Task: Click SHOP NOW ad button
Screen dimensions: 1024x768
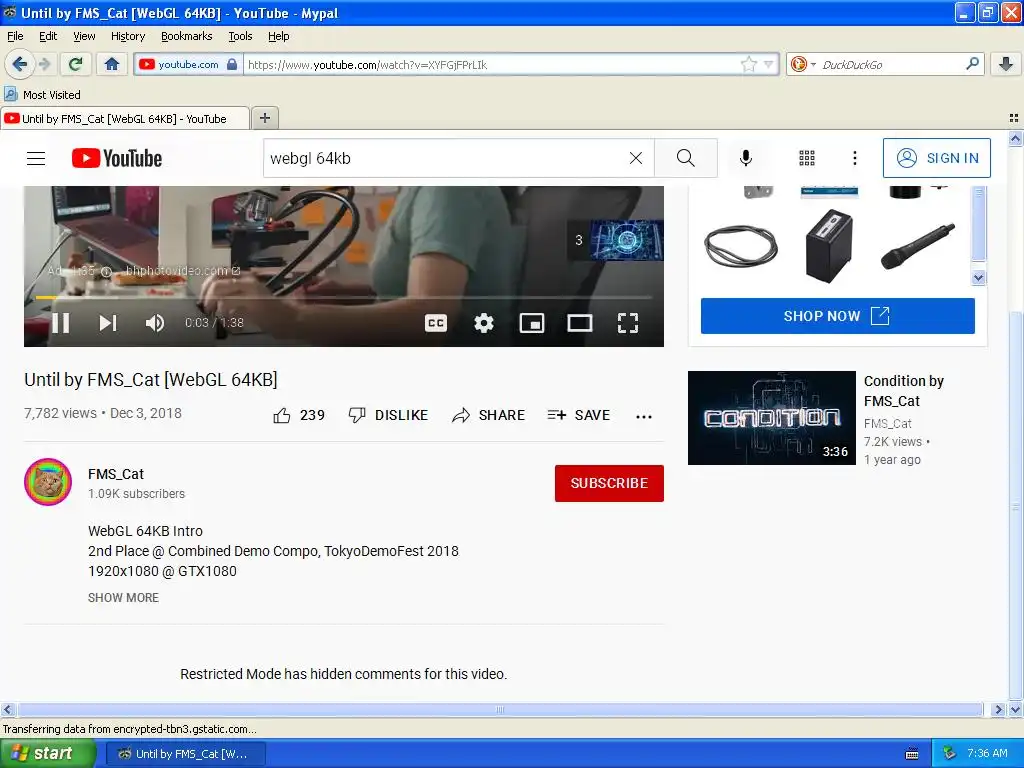Action: tap(838, 316)
